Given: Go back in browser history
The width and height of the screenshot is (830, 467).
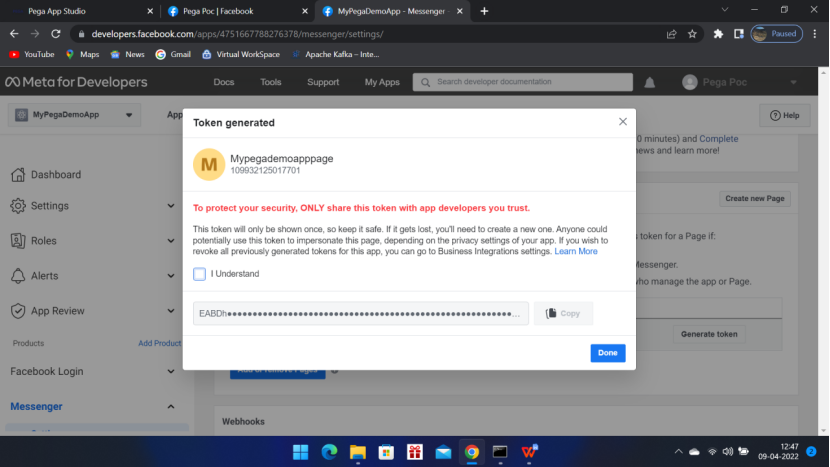Looking at the screenshot, I should tap(14, 34).
